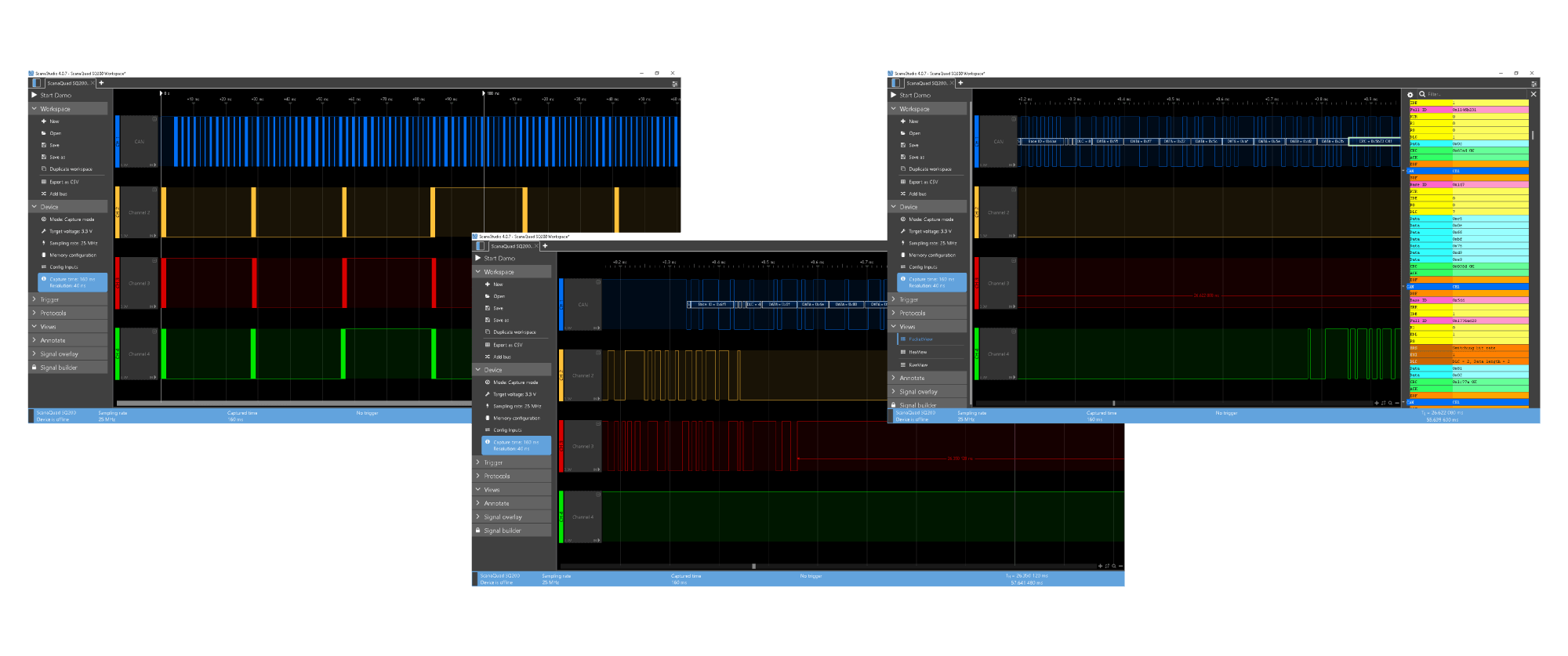The width and height of the screenshot is (1568, 656).
Task: Click filter search magnifier in right window
Action: point(1421,94)
